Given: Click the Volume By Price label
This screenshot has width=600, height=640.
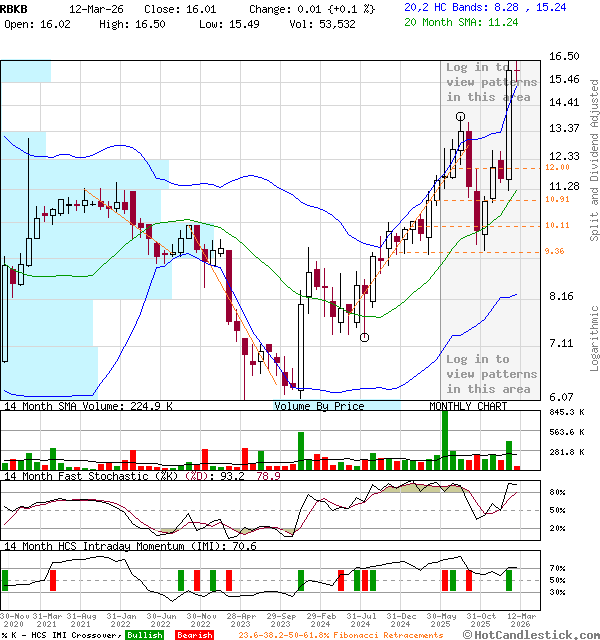Looking at the screenshot, I should pyautogui.click(x=319, y=406).
